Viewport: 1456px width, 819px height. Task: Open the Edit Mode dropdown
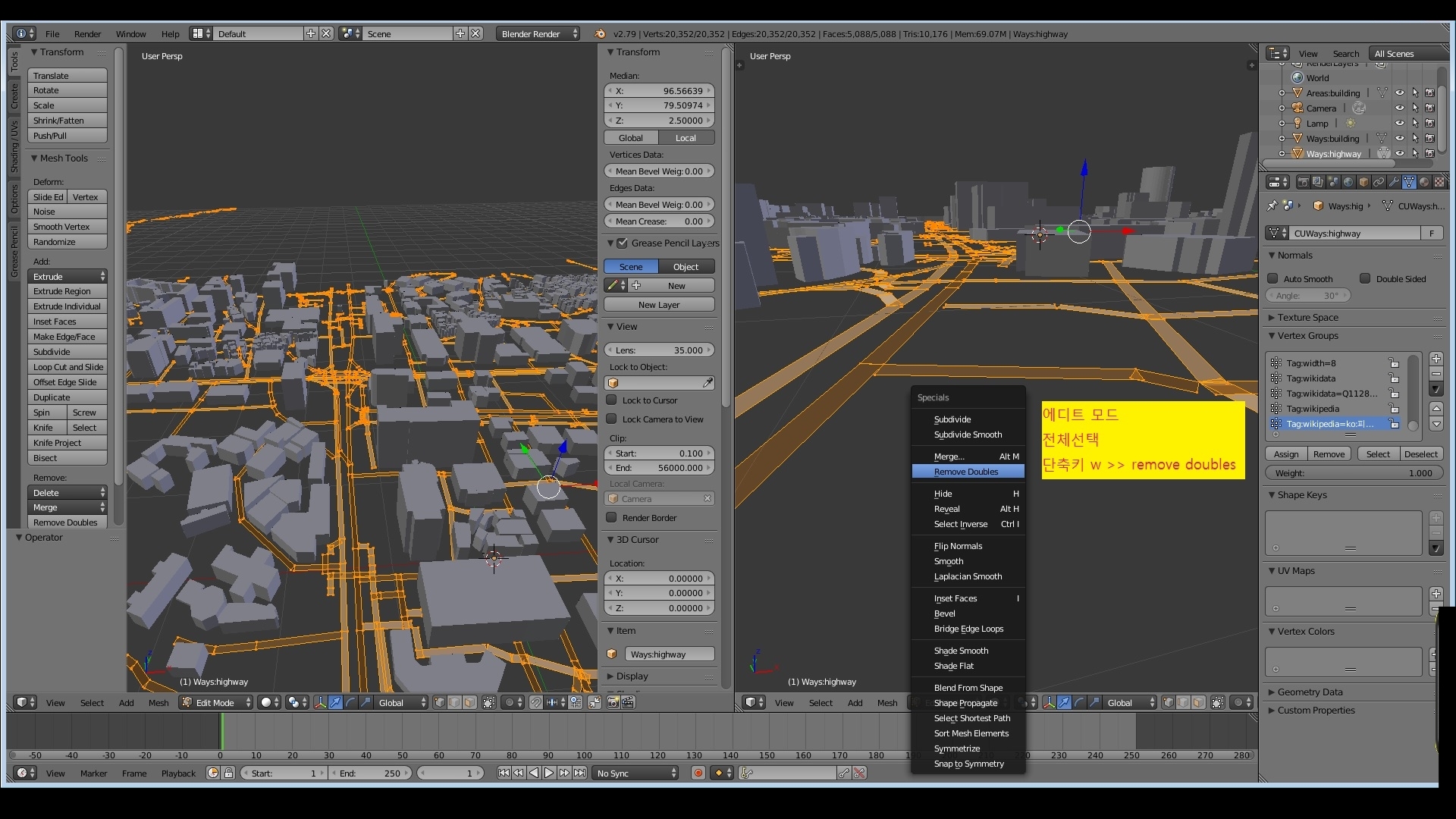(216, 702)
